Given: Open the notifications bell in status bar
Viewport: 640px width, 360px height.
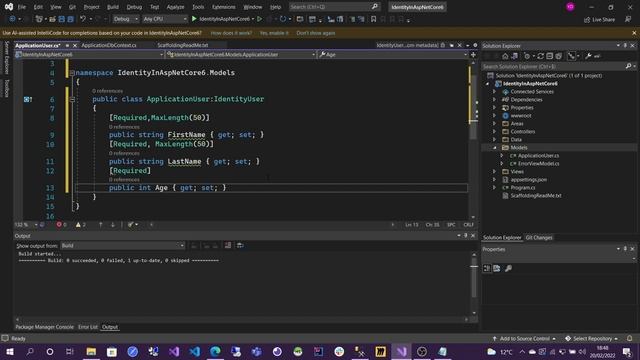Looking at the screenshot, I should point(629,338).
